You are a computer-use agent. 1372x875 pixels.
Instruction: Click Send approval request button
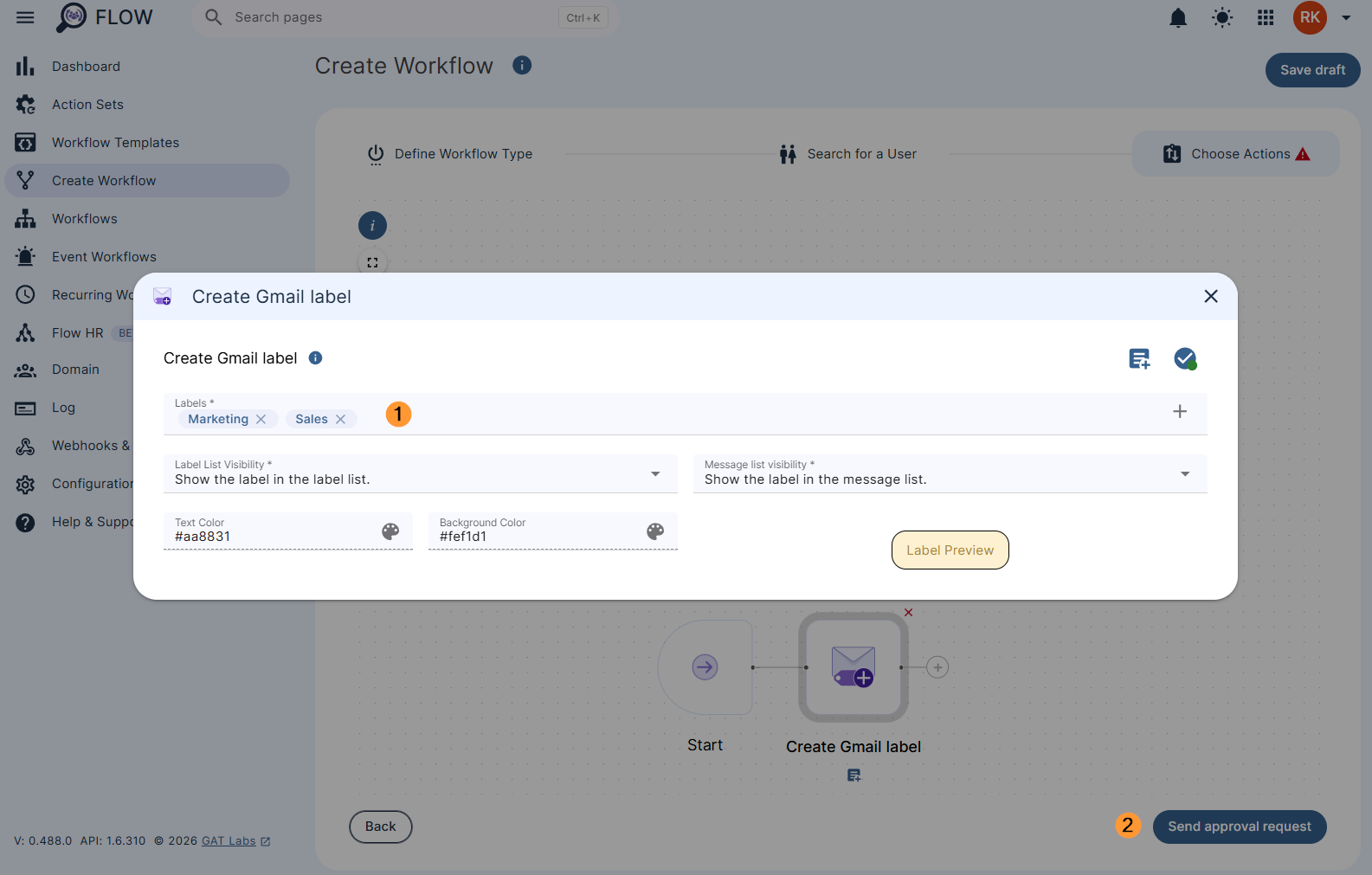pos(1240,827)
